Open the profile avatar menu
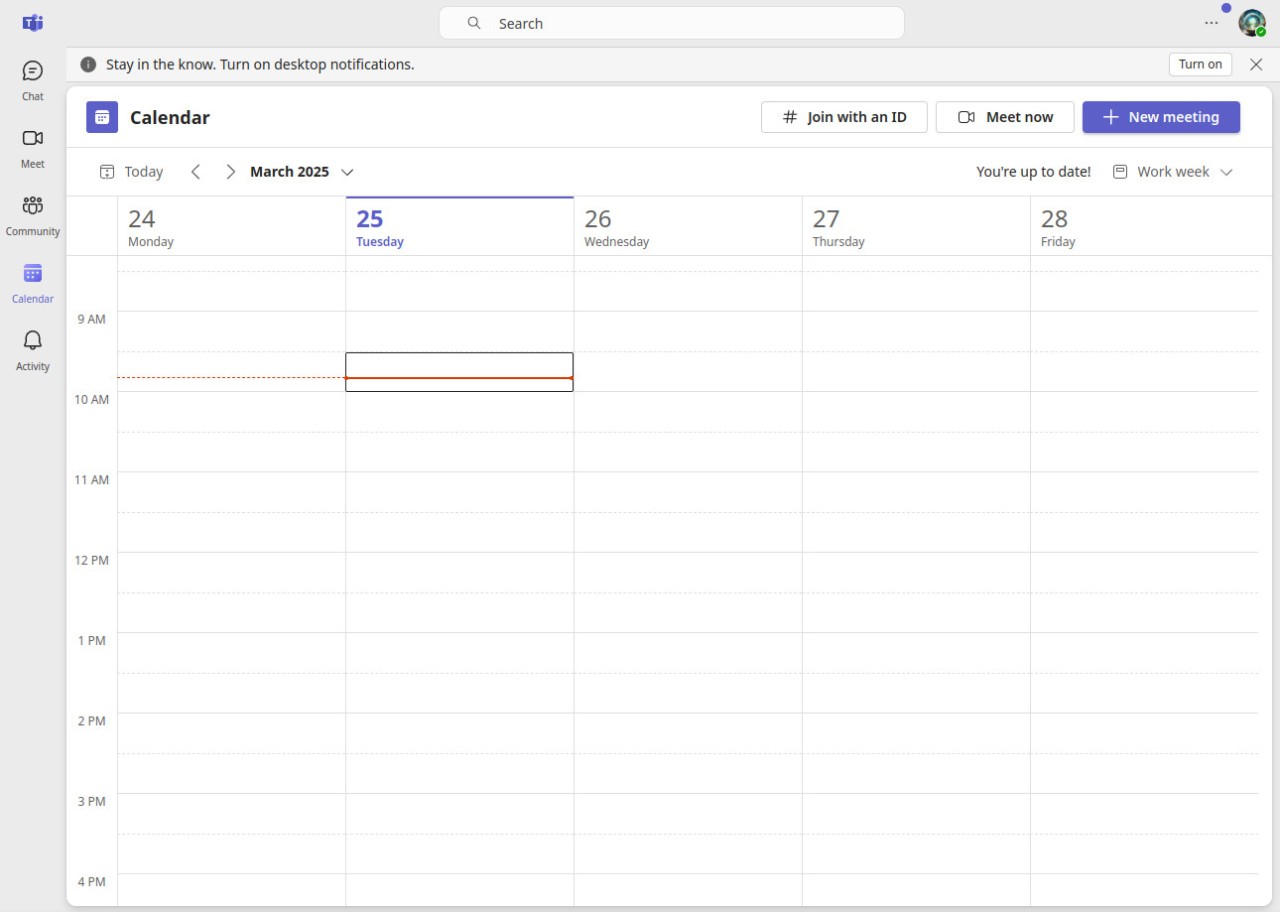 pyautogui.click(x=1252, y=23)
